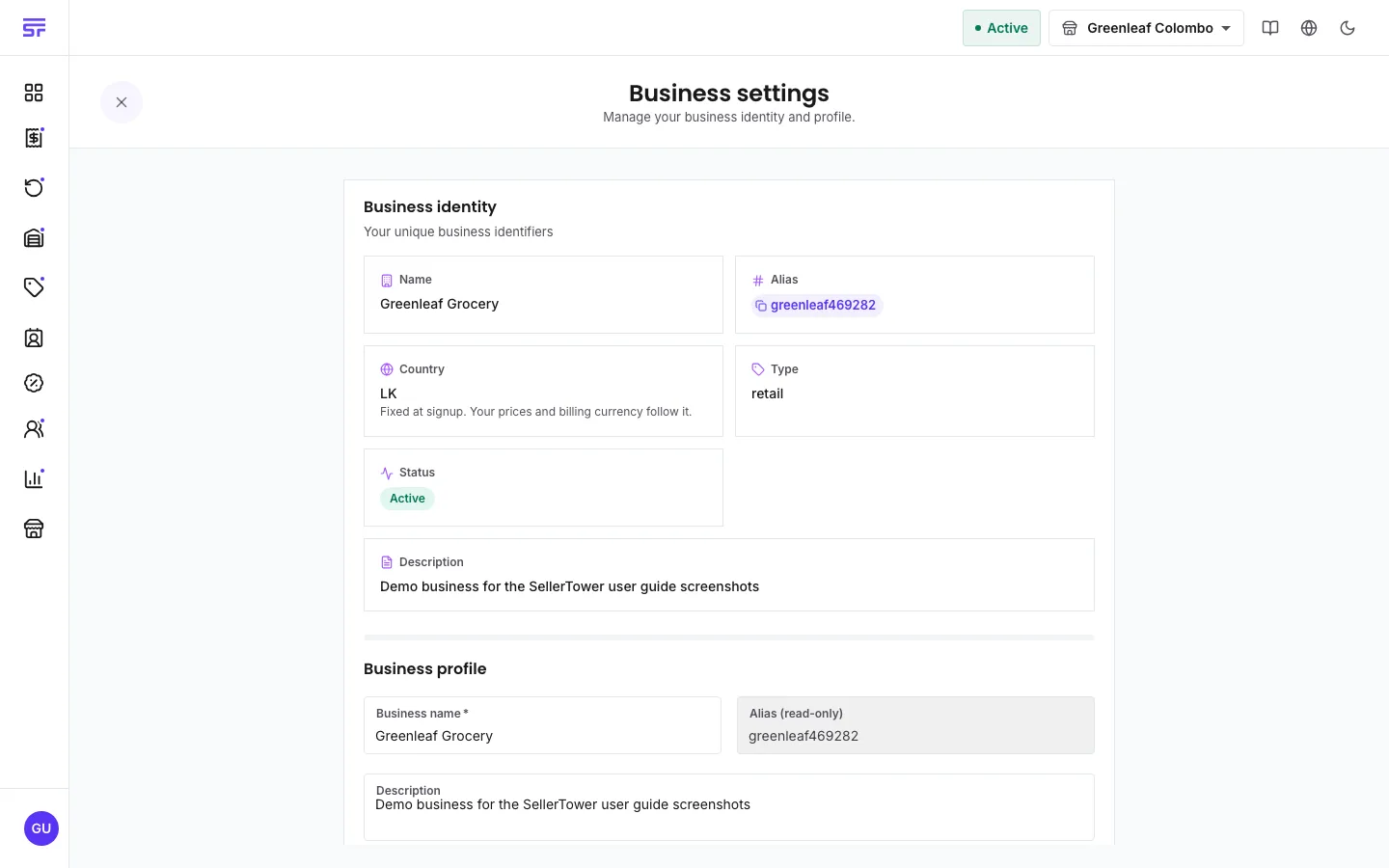Click the globe icon beside Country label

[387, 369]
